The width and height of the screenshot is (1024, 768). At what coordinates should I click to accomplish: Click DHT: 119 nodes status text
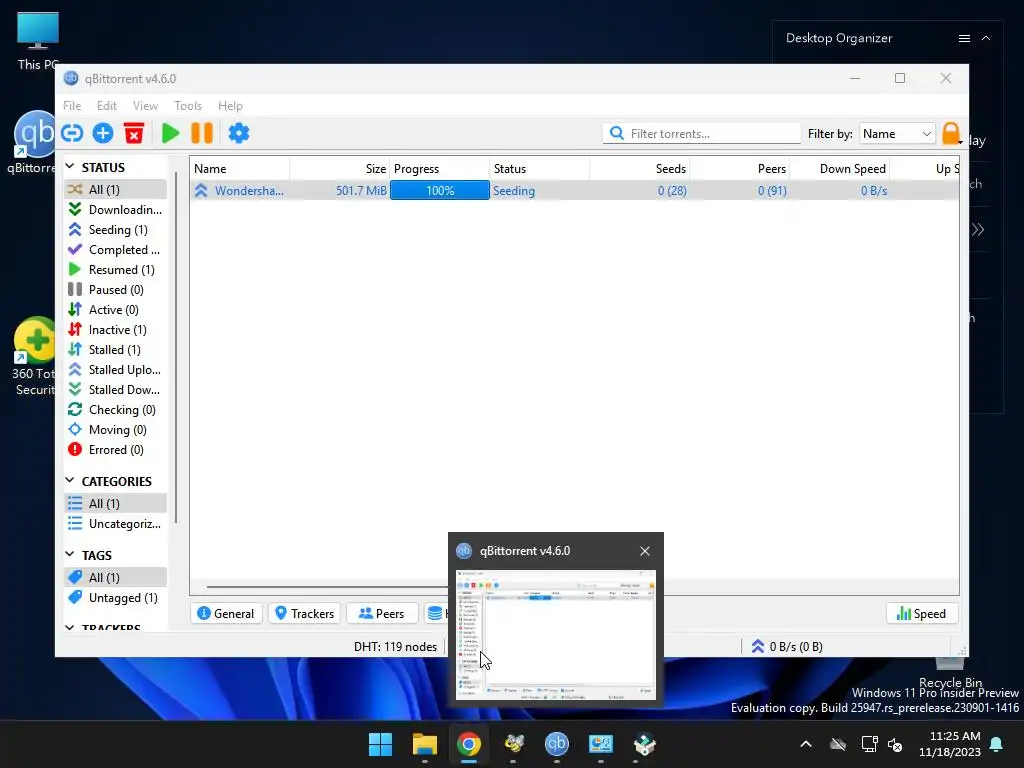395,647
